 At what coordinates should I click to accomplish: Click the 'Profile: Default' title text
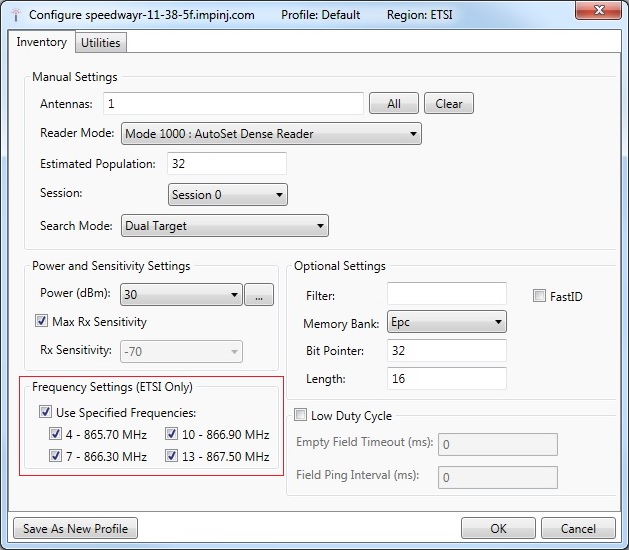point(321,15)
